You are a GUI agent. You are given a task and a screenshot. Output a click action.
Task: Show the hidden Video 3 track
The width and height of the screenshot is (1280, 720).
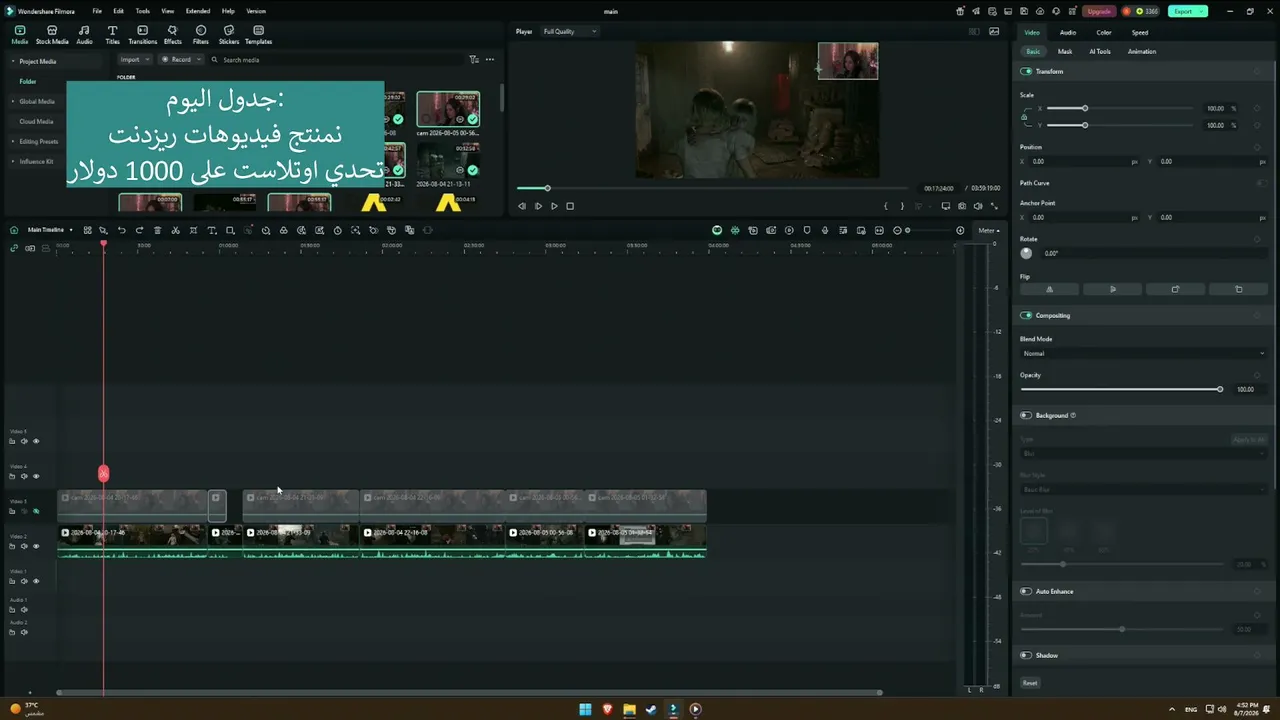[x=36, y=511]
